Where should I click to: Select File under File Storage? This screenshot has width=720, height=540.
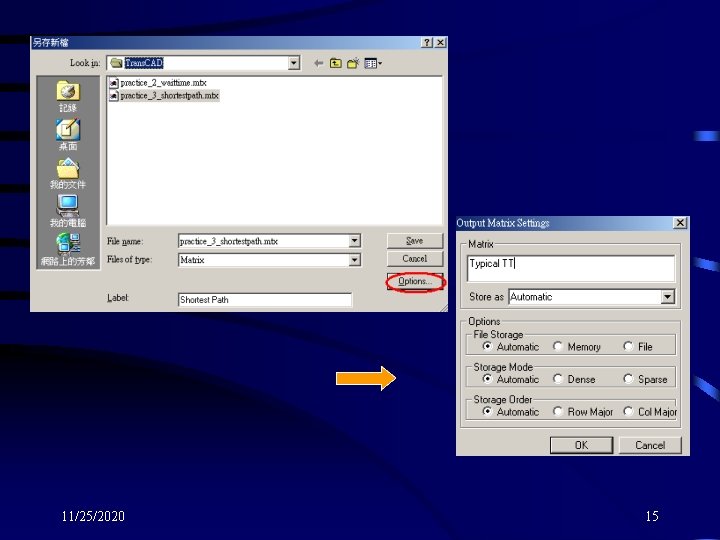pos(638,347)
